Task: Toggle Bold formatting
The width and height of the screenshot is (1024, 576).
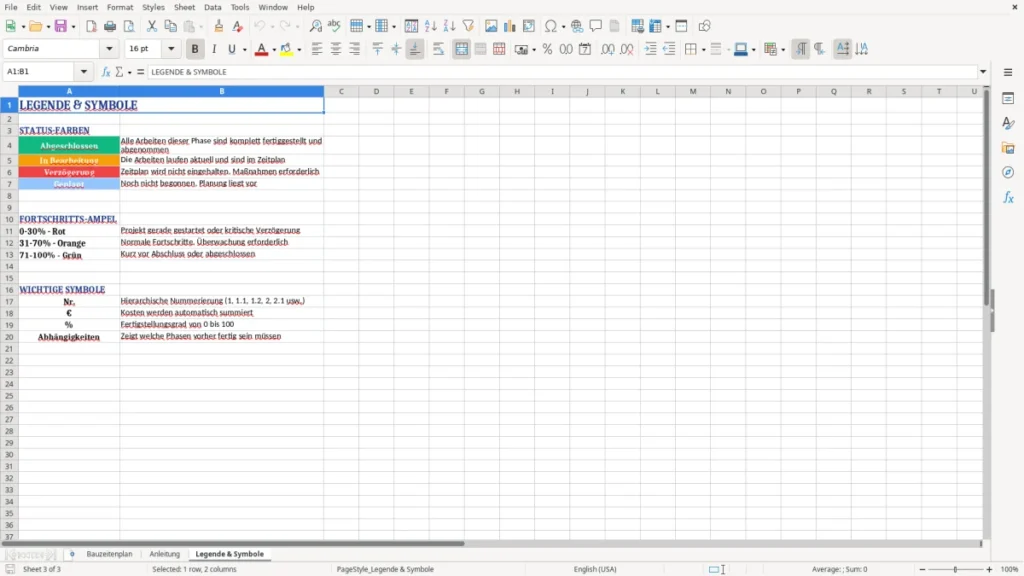Action: tap(195, 49)
